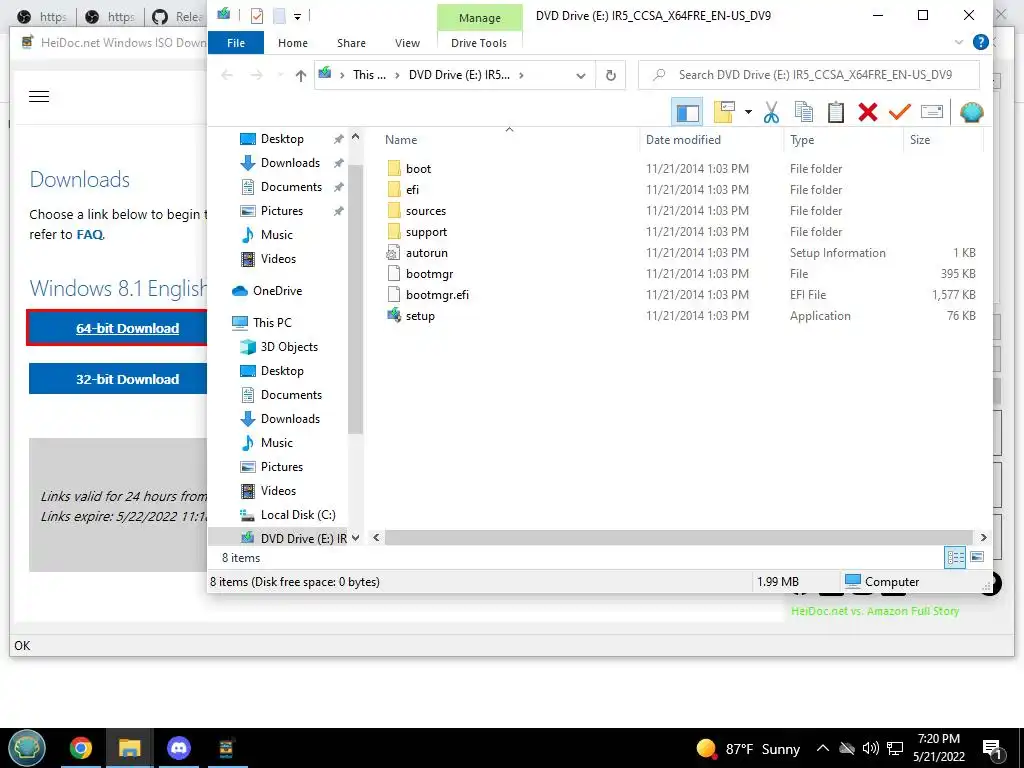
Task: Switch to the View ribbon tab
Action: tap(408, 43)
